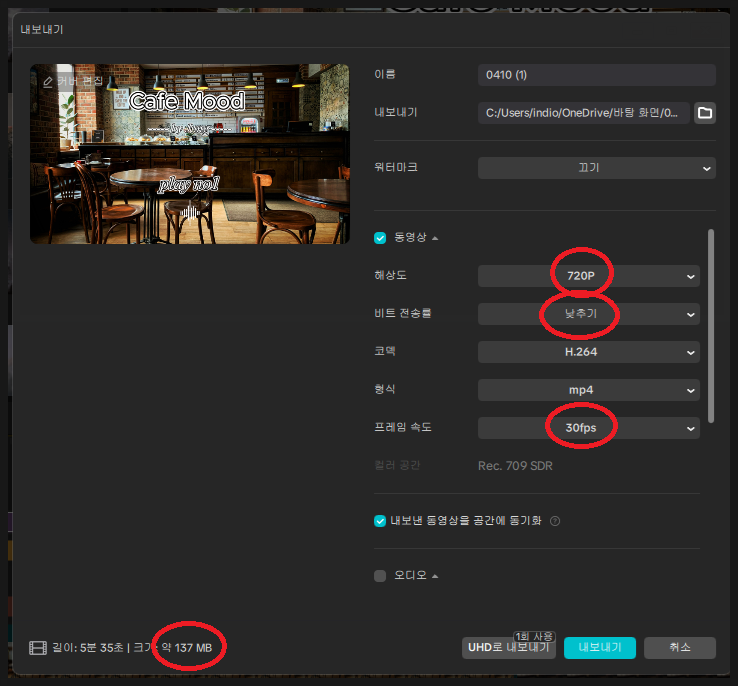
Task: Open the 형식 dropdown showing mp4
Action: (x=588, y=390)
